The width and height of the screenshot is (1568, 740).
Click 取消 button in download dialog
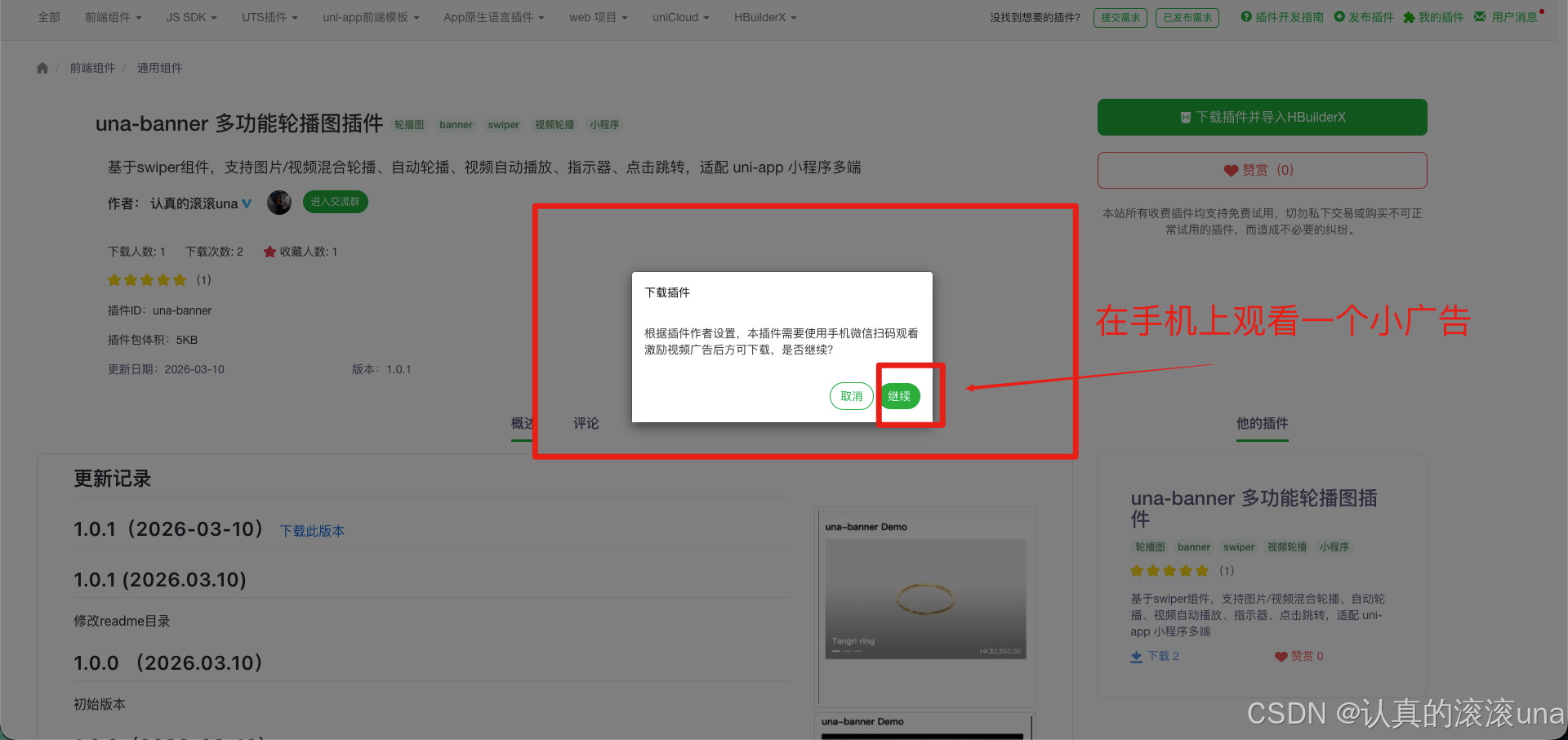click(x=852, y=396)
